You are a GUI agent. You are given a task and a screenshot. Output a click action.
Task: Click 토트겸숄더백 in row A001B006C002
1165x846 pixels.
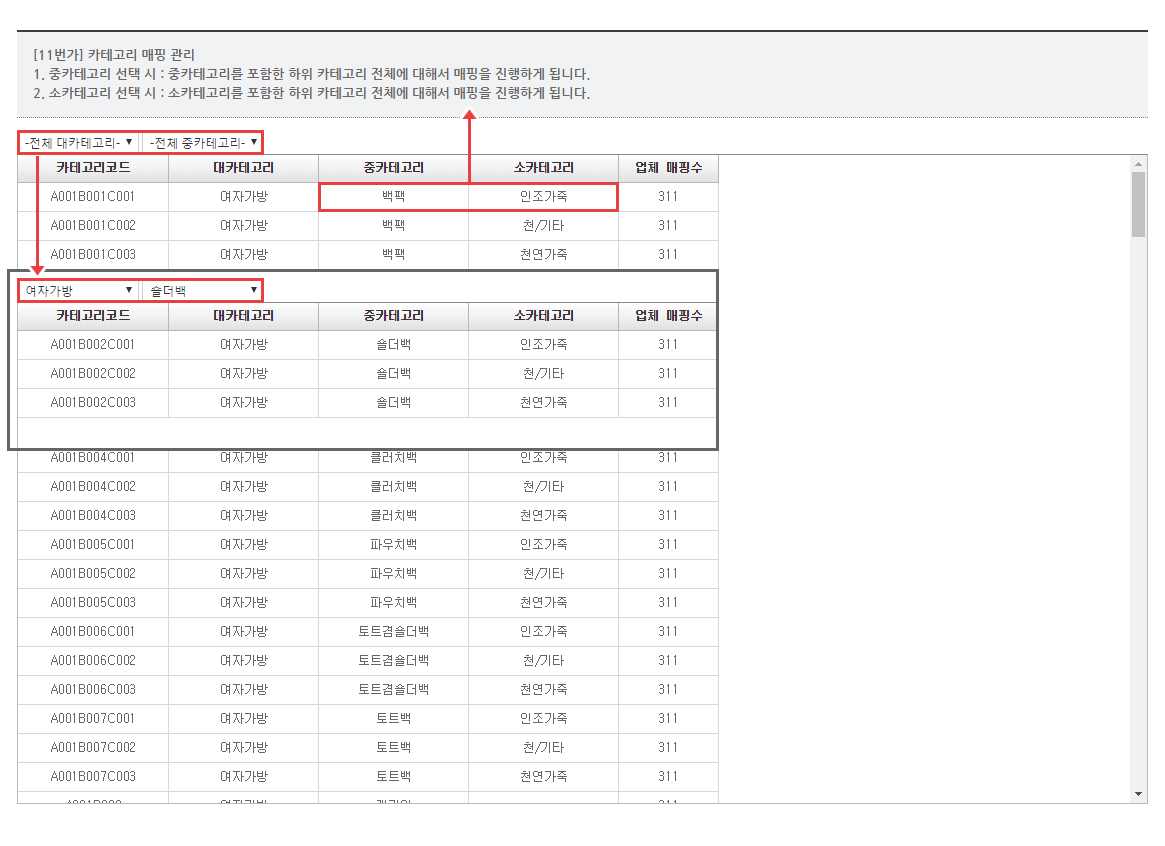pos(393,661)
